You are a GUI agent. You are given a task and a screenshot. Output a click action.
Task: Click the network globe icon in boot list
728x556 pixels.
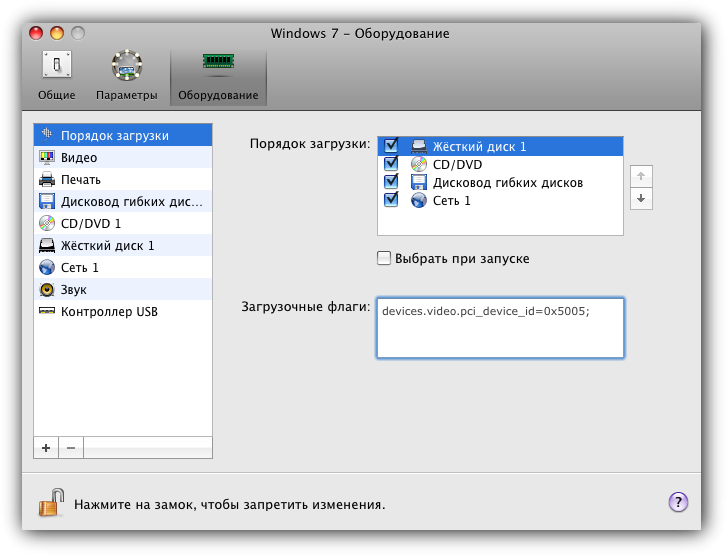click(x=419, y=200)
